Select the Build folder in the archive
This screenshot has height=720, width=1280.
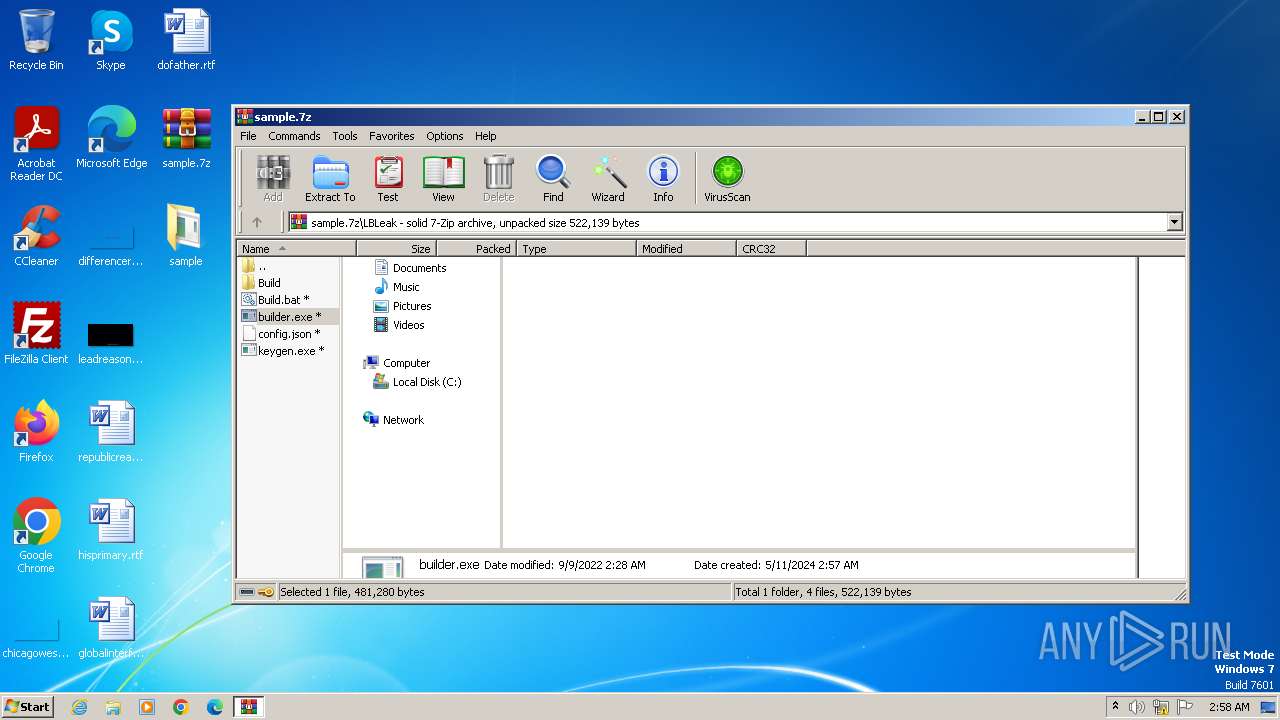click(x=262, y=283)
